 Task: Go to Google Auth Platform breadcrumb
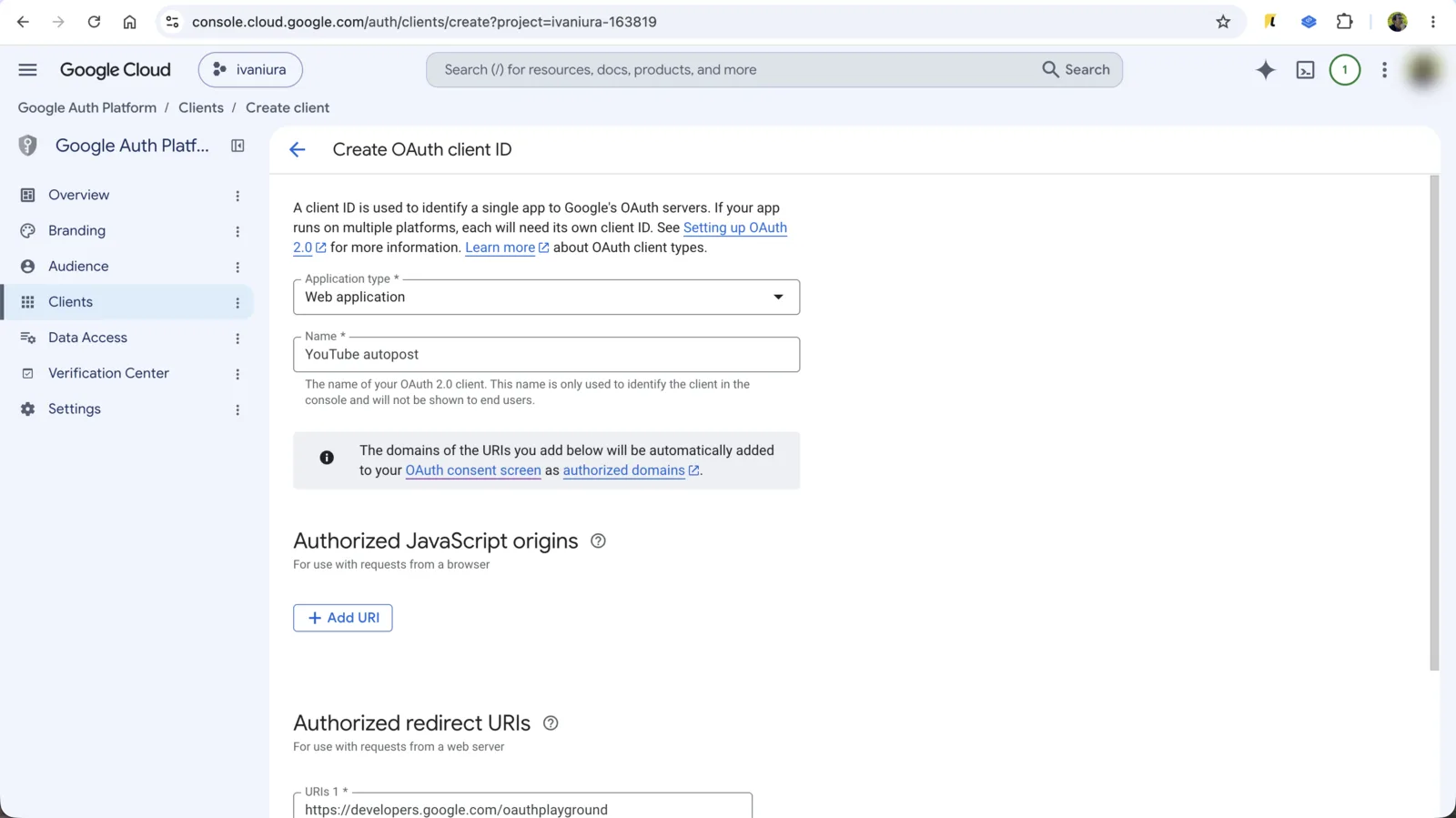coord(87,107)
